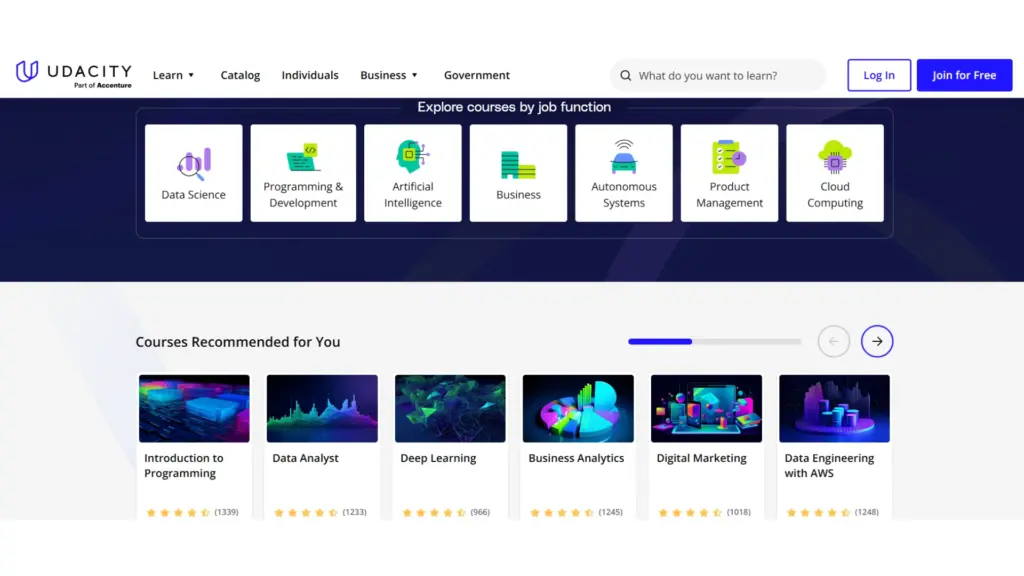This screenshot has height=576, width=1024.
Task: Click the 'Digital Marketing' course title
Action: (701, 458)
